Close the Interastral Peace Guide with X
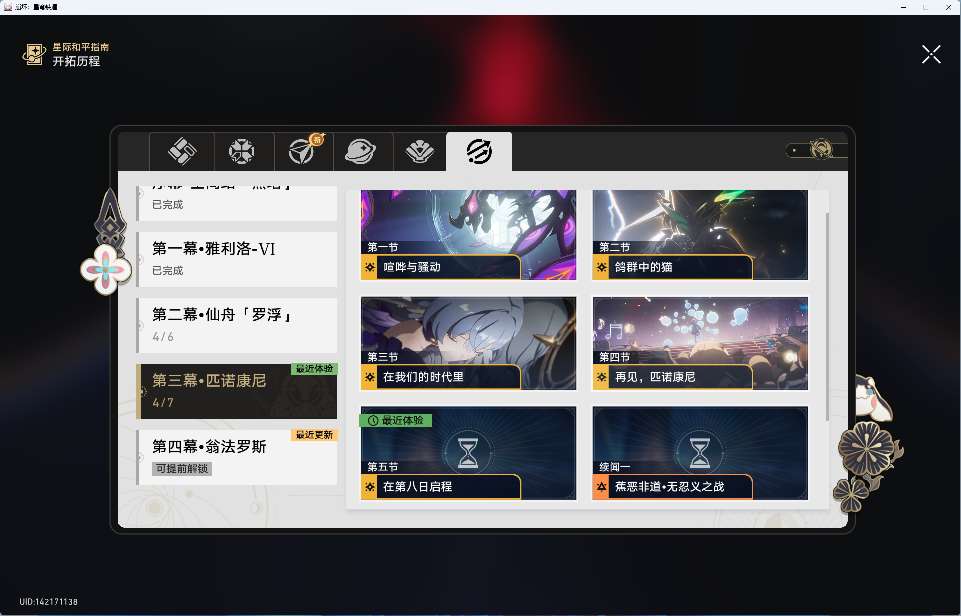The image size is (961, 616). click(931, 54)
